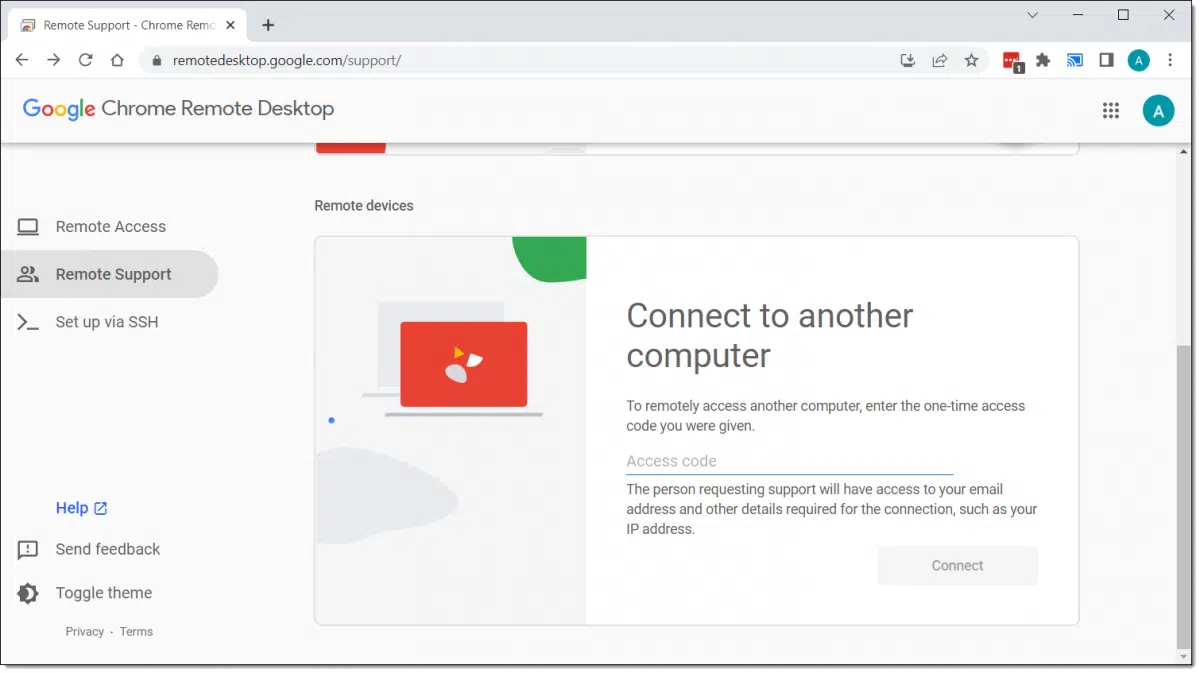1200x673 pixels.
Task: Open the tab search chevron
Action: point(1033,15)
